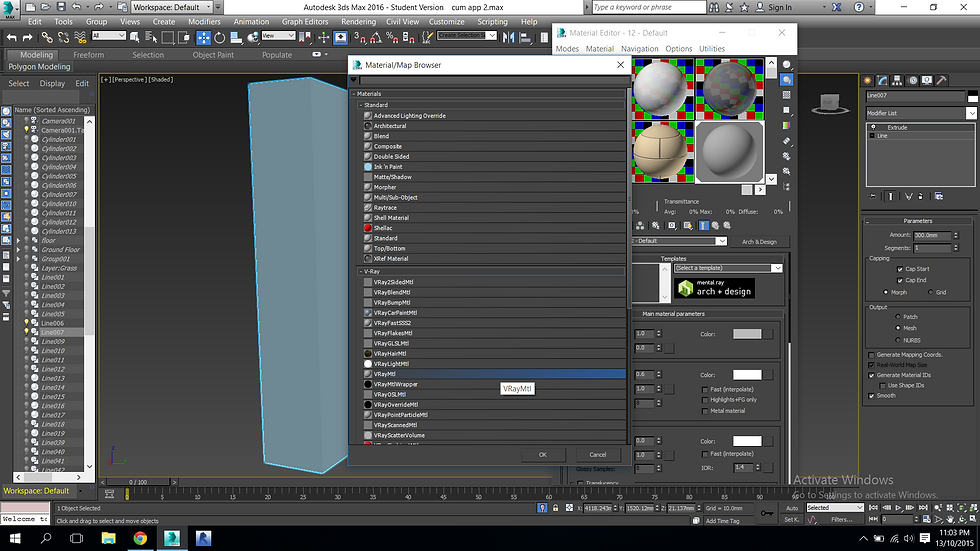The height and width of the screenshot is (551, 980).
Task: Click Arch & Design material type button
Action: click(759, 242)
